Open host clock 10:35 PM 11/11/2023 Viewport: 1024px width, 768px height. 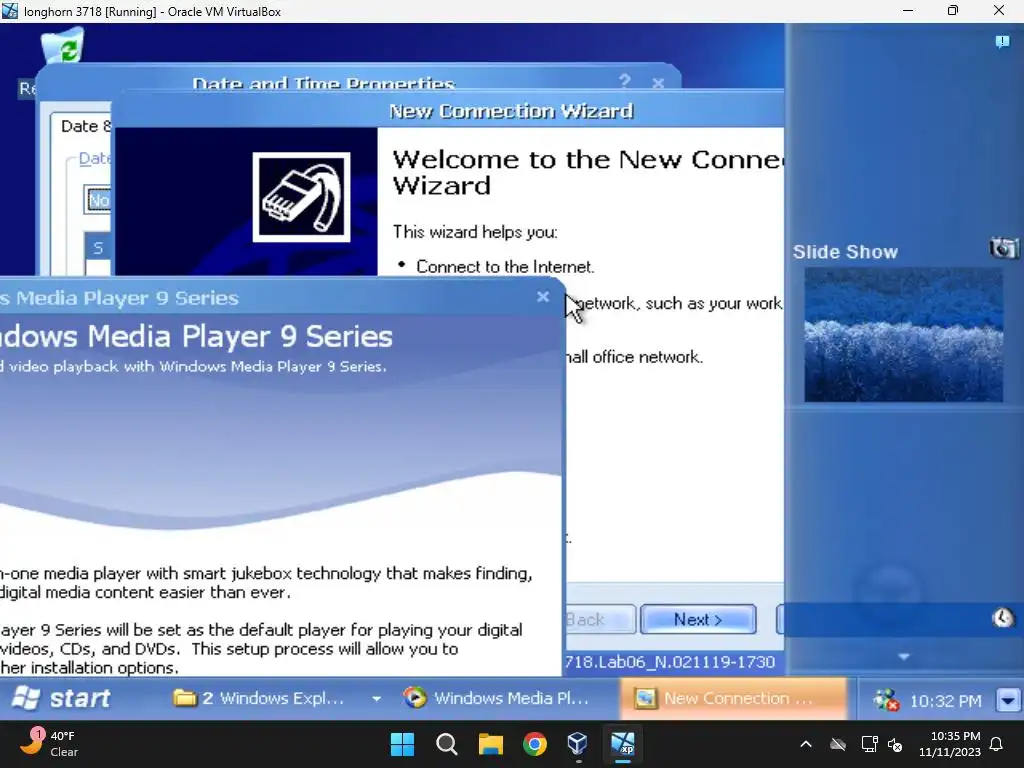950,744
